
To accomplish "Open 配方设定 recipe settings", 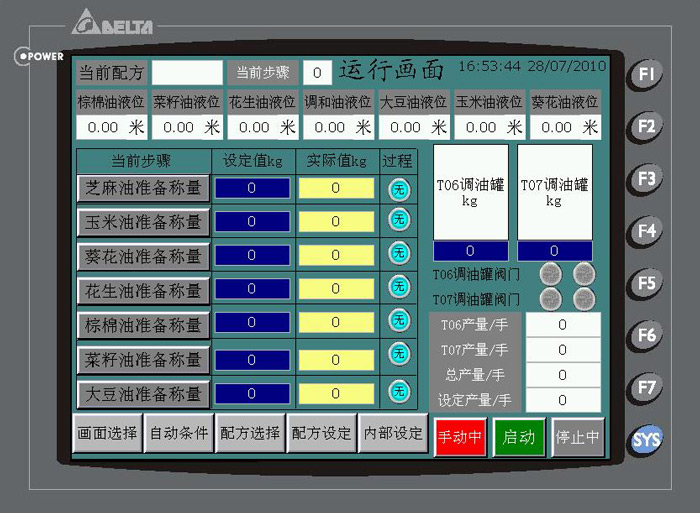I will [x=321, y=433].
